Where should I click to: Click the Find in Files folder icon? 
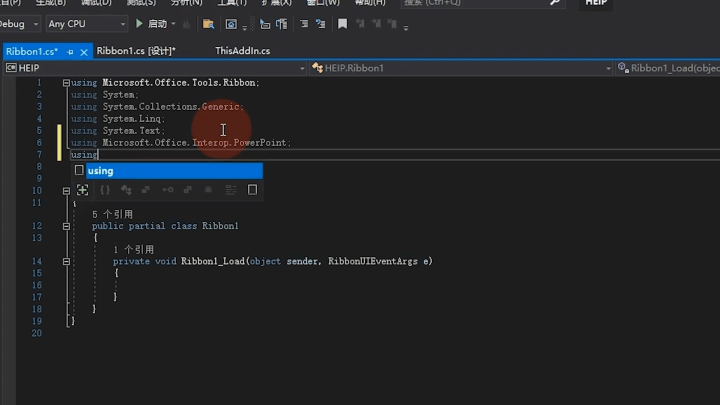[208, 24]
